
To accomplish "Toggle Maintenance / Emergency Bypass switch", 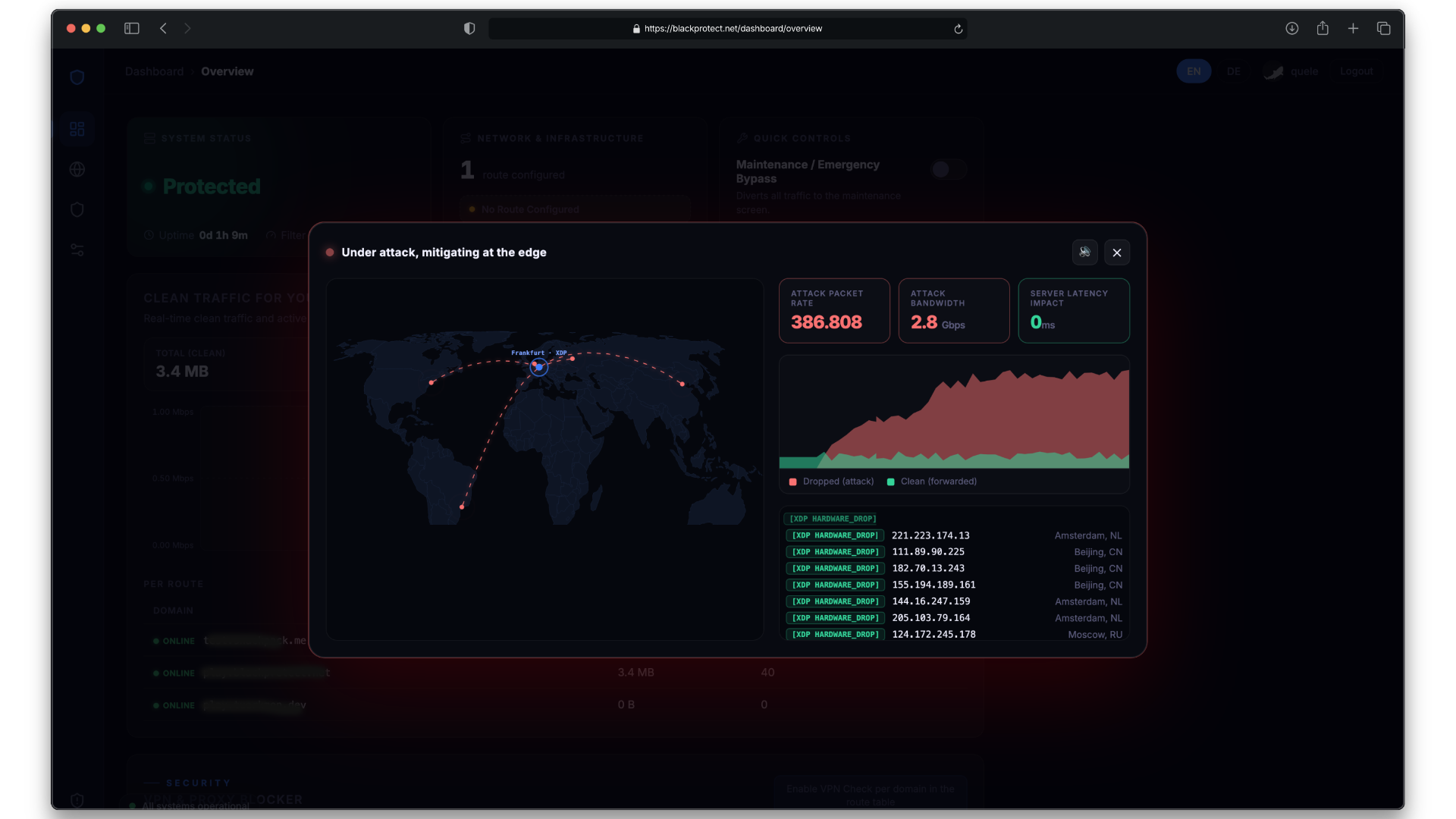I will coord(949,169).
